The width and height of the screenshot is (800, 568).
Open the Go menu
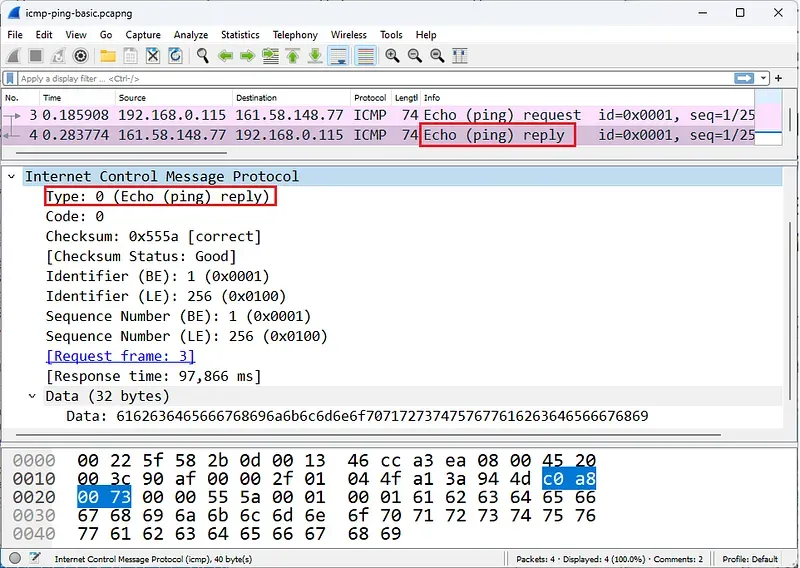106,35
